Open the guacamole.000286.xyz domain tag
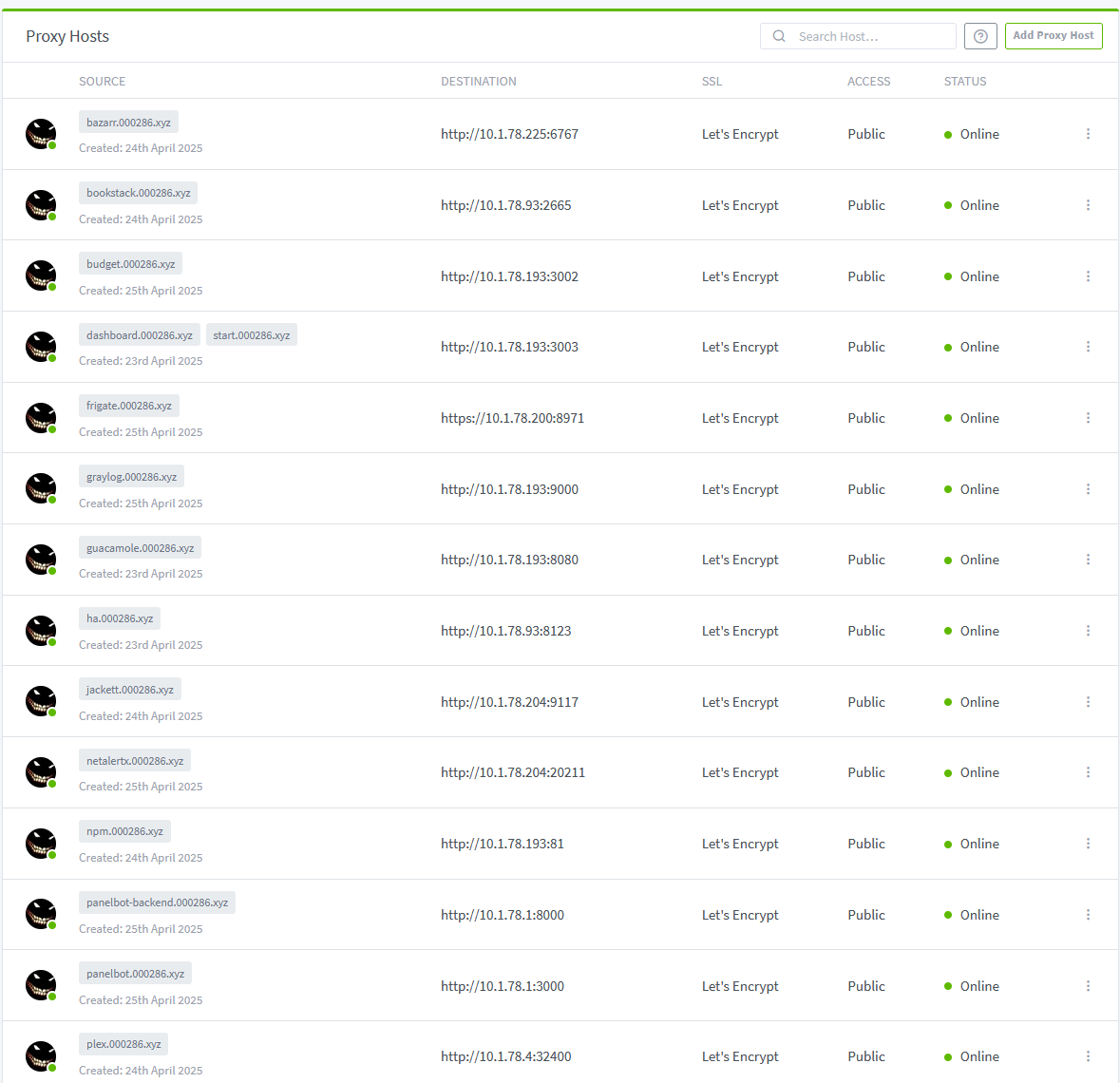Image resolution: width=1120 pixels, height=1083 pixels. [140, 548]
